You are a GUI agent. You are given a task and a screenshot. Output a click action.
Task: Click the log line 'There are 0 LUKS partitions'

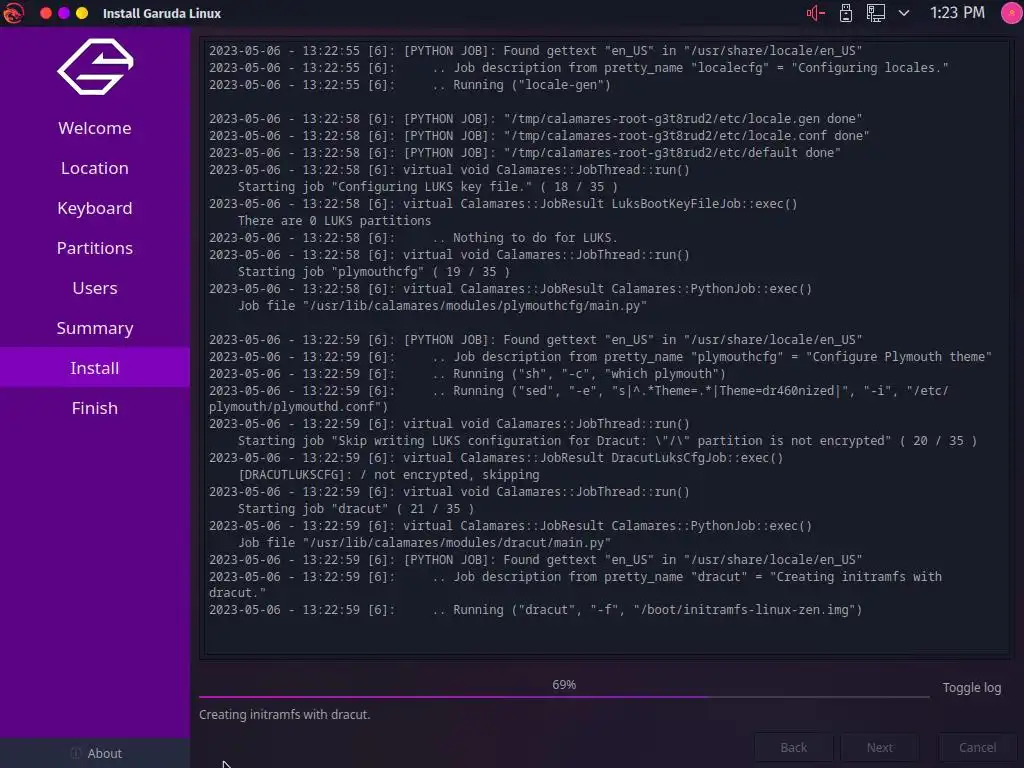pyautogui.click(x=334, y=221)
